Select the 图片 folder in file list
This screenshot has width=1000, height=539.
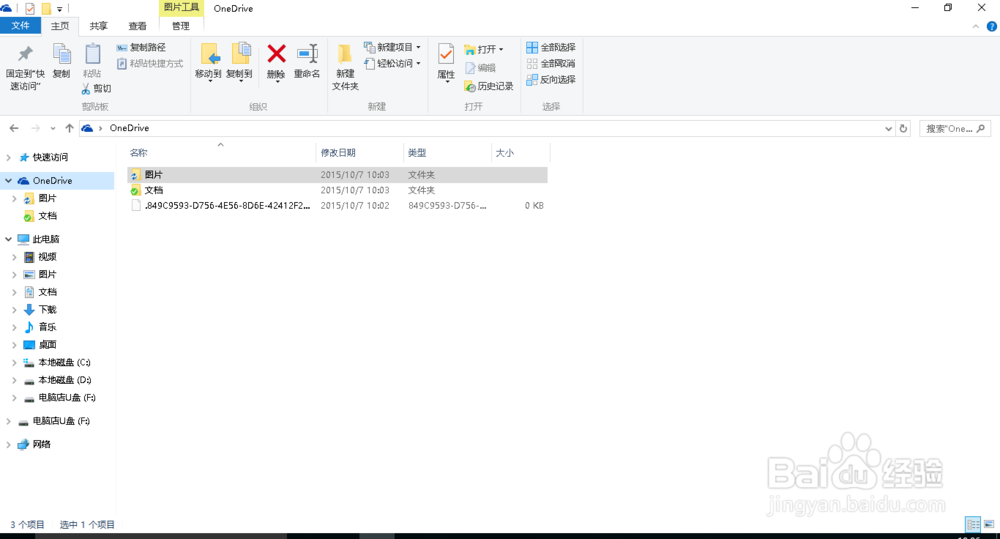pos(337,175)
